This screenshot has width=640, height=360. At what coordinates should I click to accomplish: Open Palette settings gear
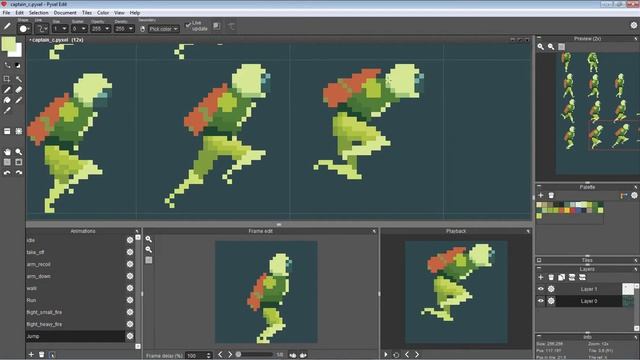pyautogui.click(x=634, y=195)
